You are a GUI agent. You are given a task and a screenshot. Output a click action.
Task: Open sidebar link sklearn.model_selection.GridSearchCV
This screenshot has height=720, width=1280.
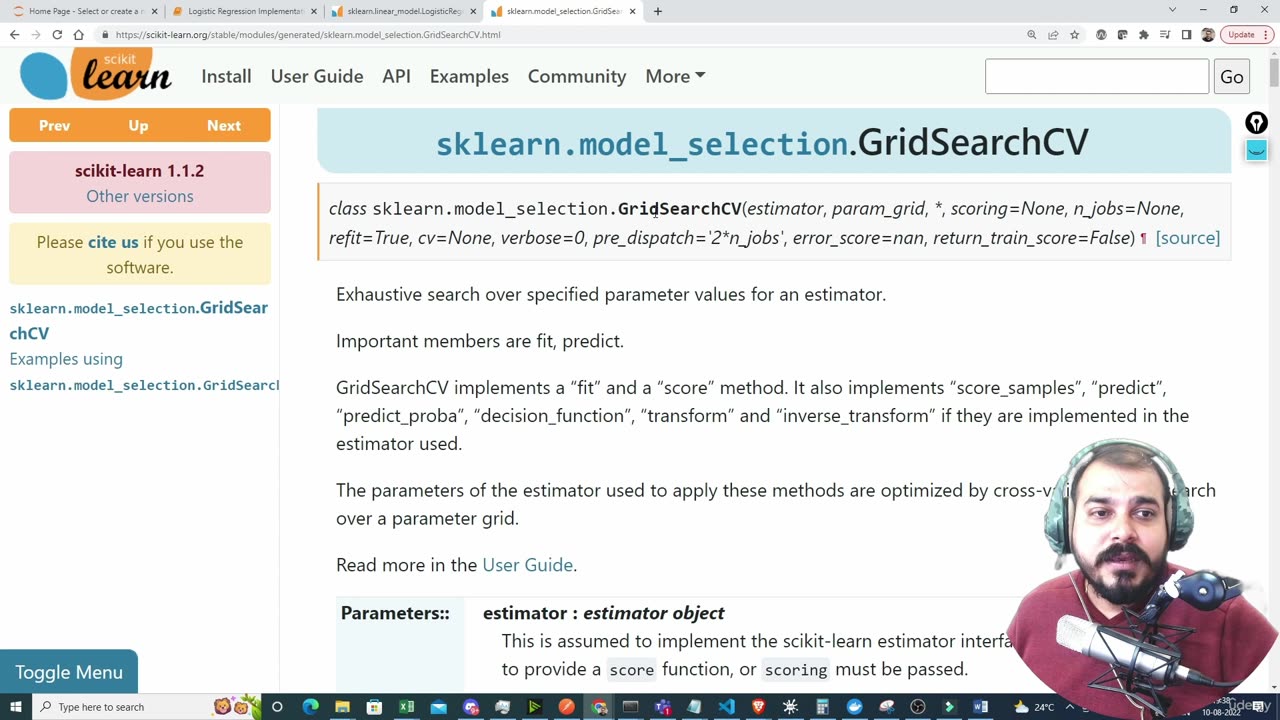(139, 320)
